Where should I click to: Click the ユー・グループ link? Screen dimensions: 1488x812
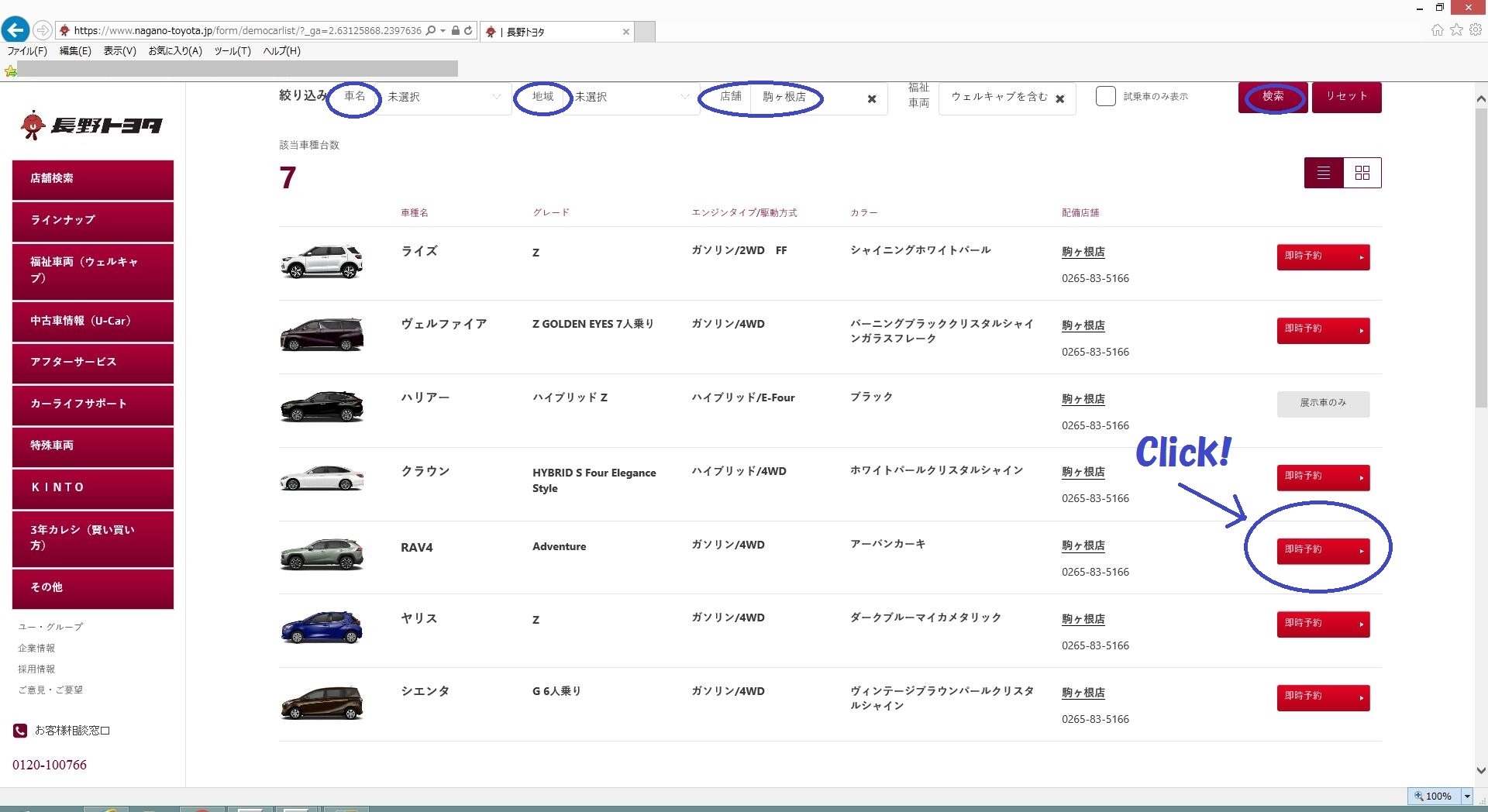[50, 626]
